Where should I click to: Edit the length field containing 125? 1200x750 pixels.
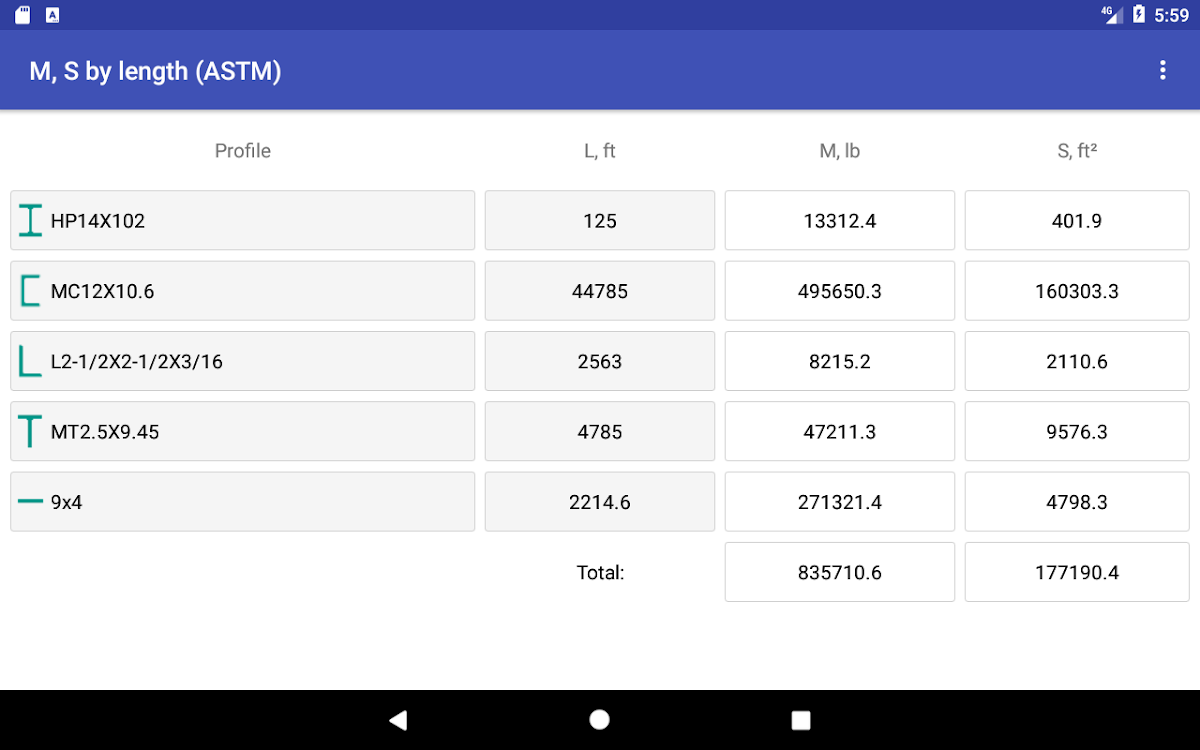(600, 221)
